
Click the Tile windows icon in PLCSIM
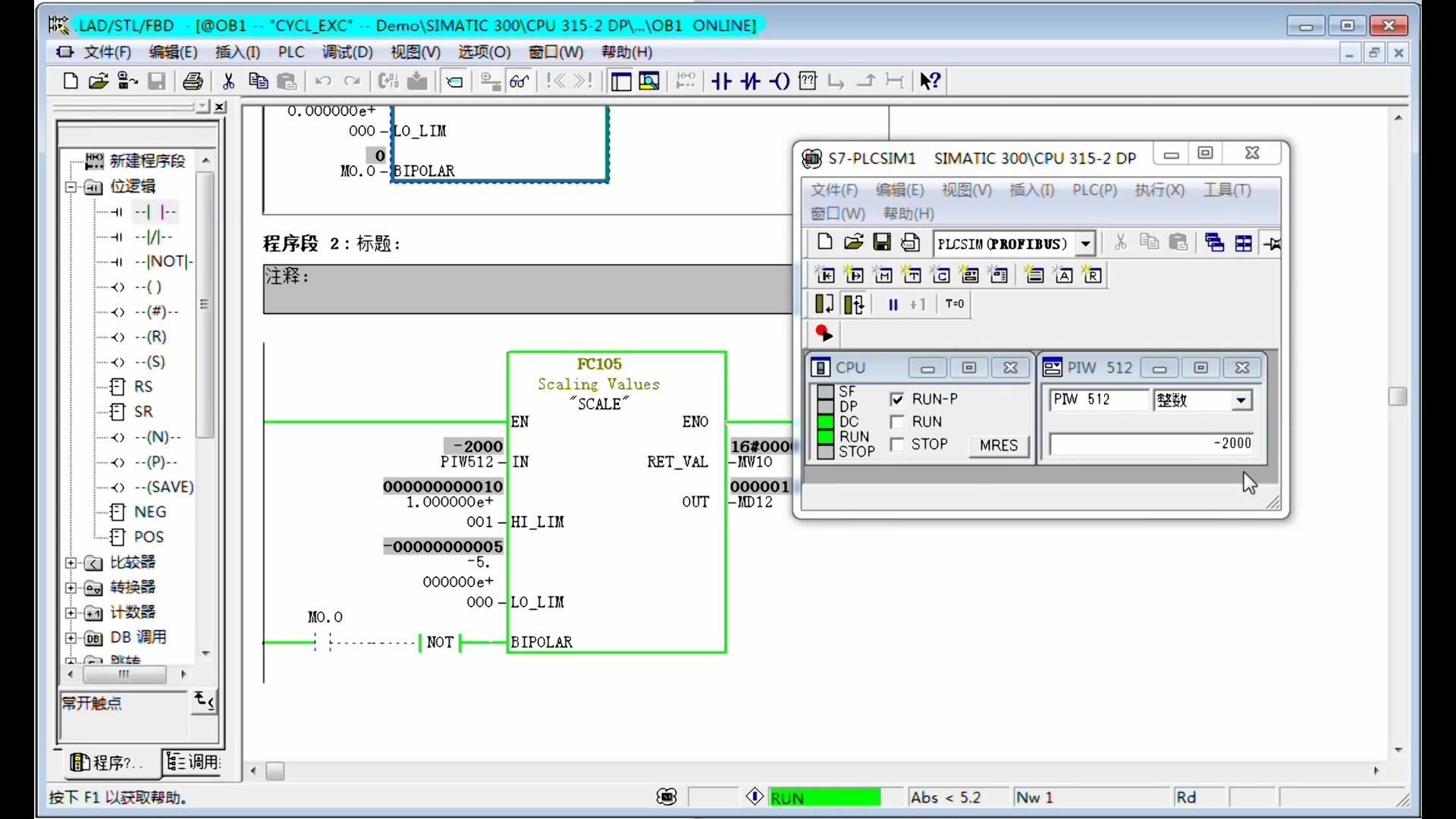1244,243
